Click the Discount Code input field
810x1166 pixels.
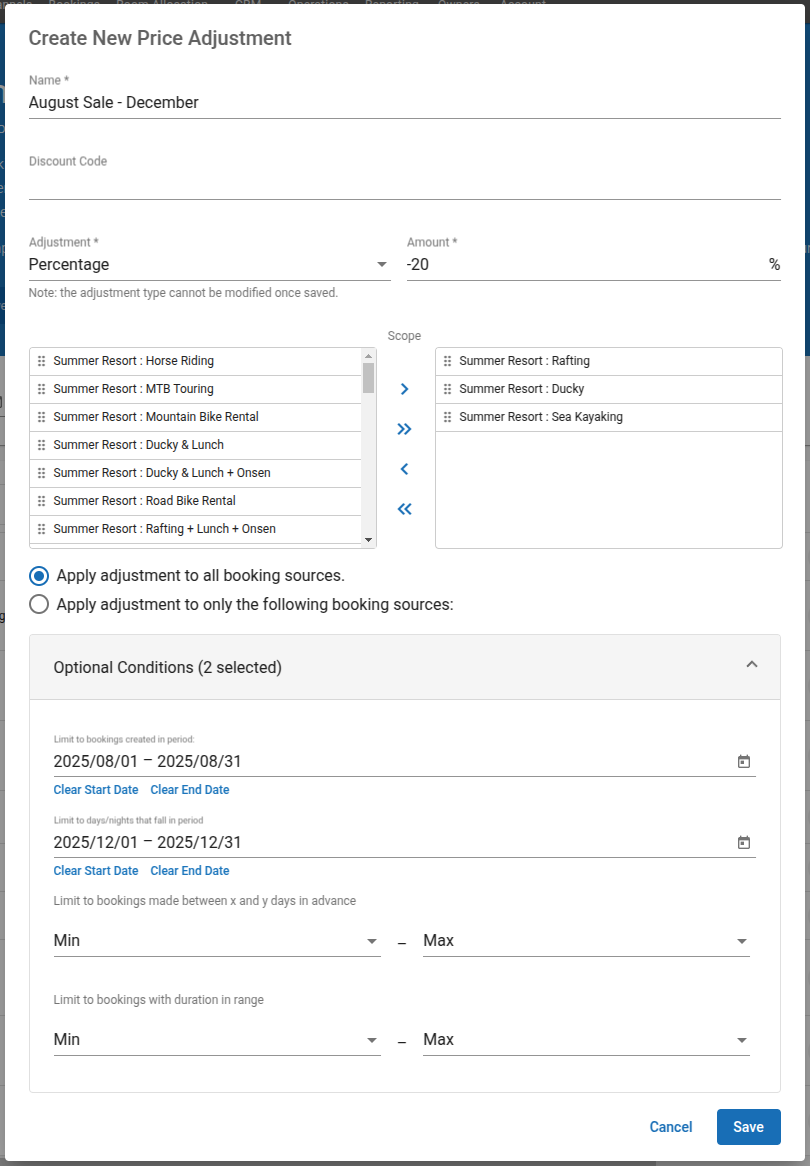404,185
